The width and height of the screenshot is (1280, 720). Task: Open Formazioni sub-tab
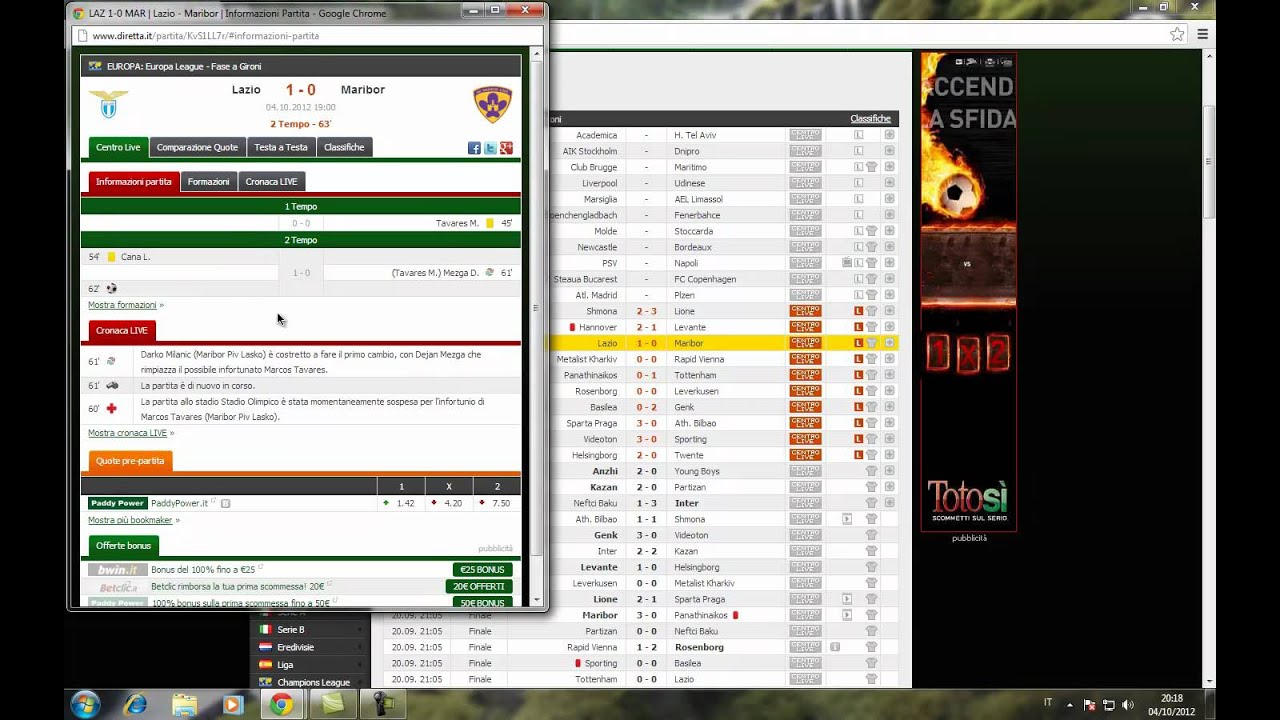coord(209,182)
